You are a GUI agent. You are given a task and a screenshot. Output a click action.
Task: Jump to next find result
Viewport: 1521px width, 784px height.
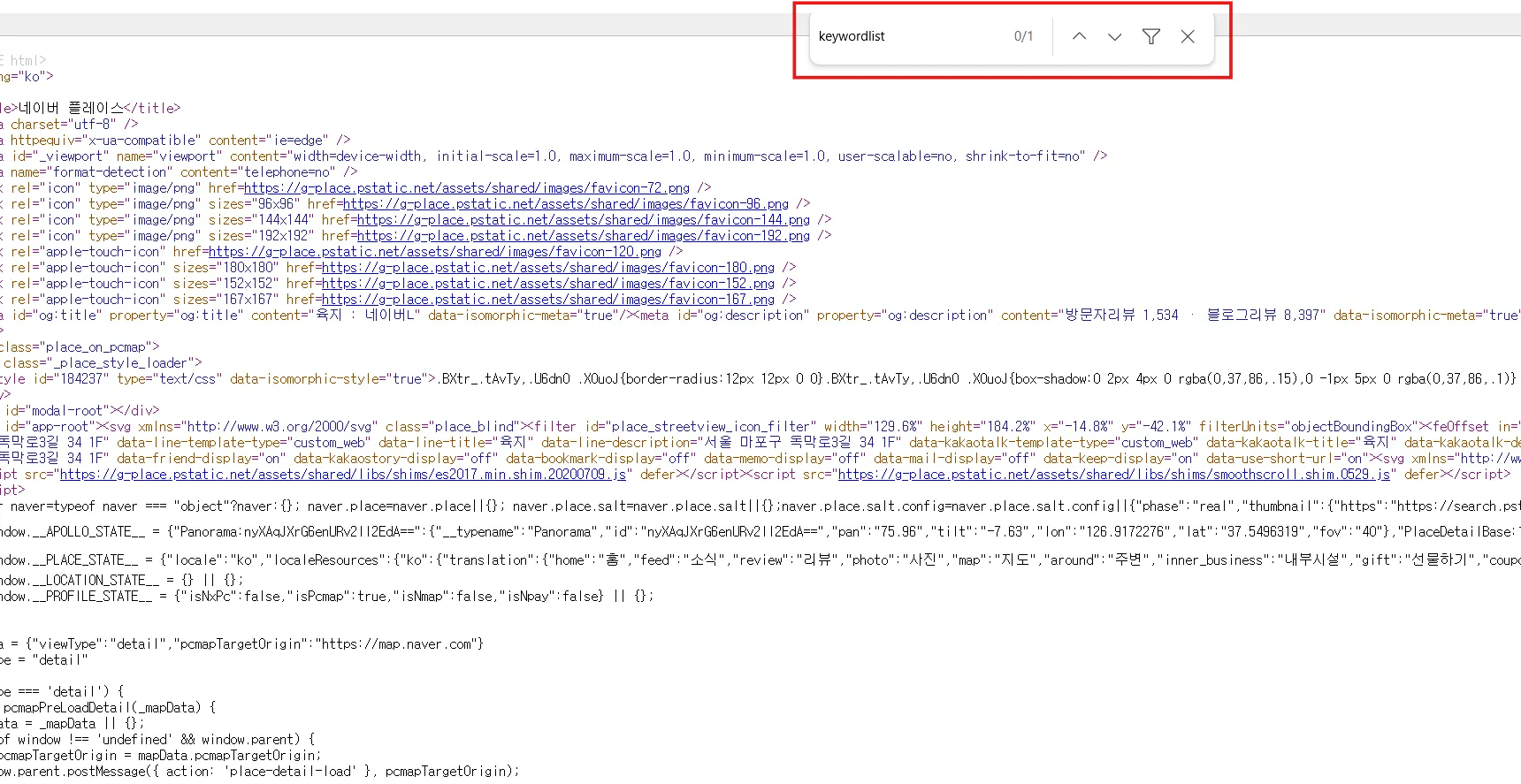click(x=1114, y=36)
